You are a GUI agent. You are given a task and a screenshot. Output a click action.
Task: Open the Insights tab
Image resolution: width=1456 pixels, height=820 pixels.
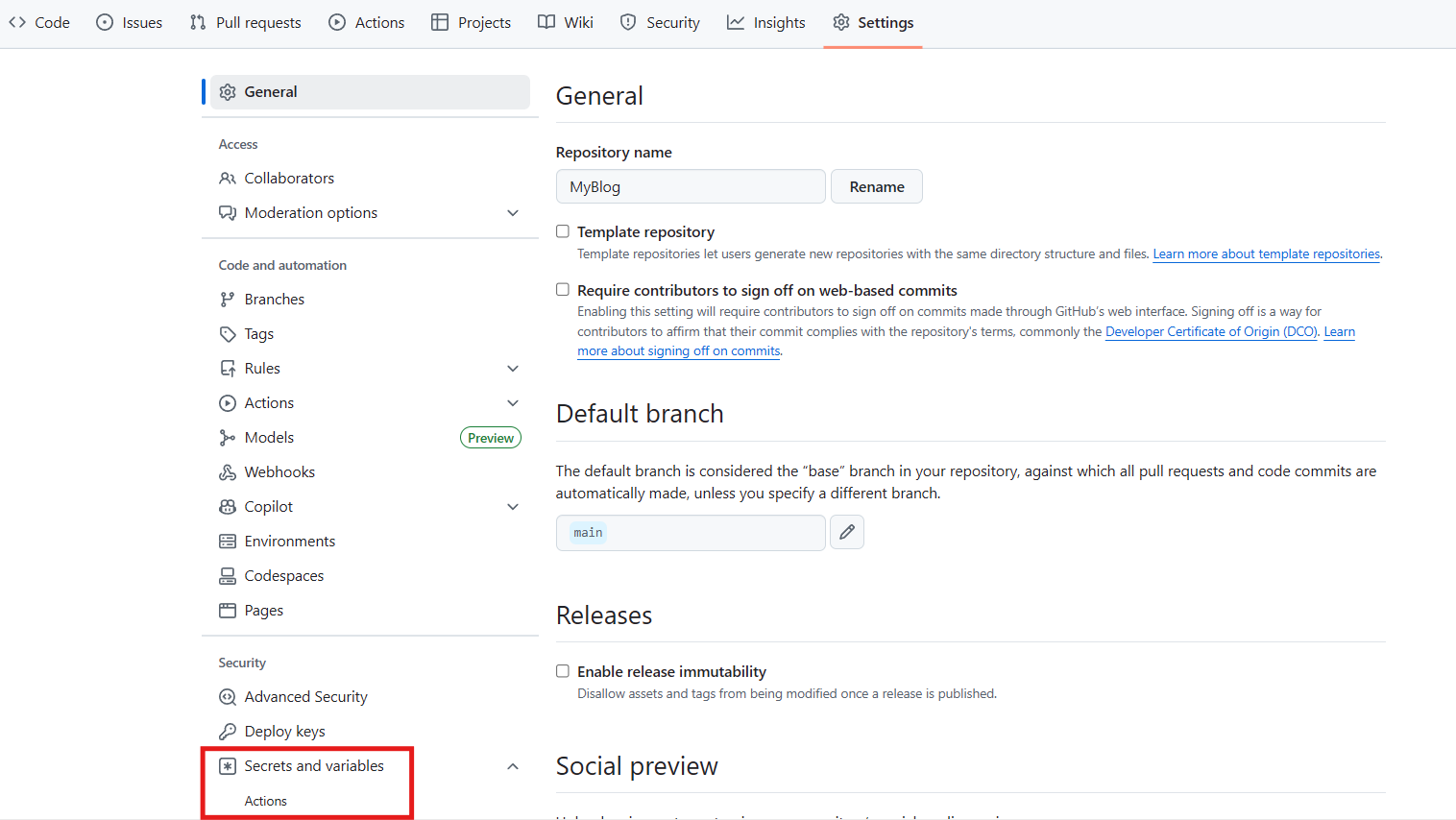pyautogui.click(x=766, y=23)
